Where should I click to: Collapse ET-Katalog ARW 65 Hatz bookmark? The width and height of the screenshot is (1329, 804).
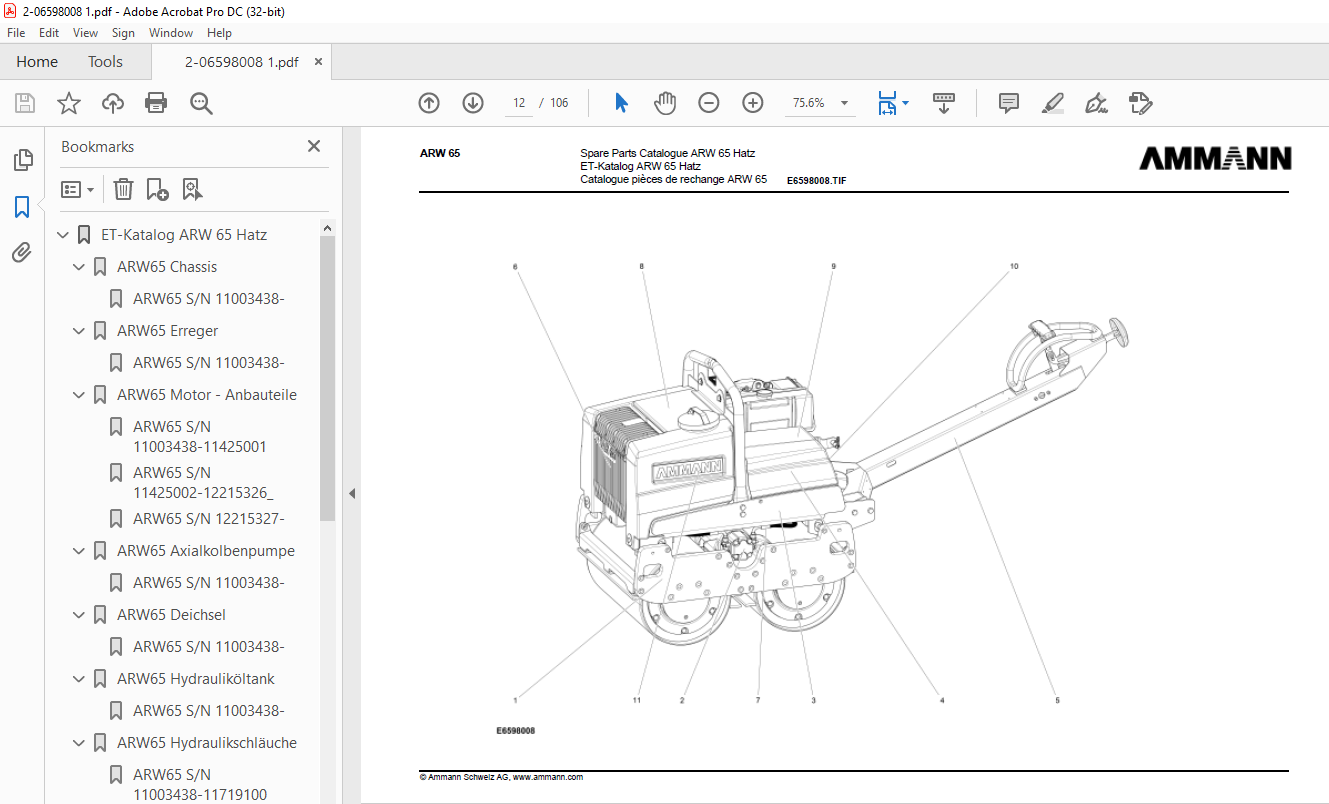pos(64,235)
